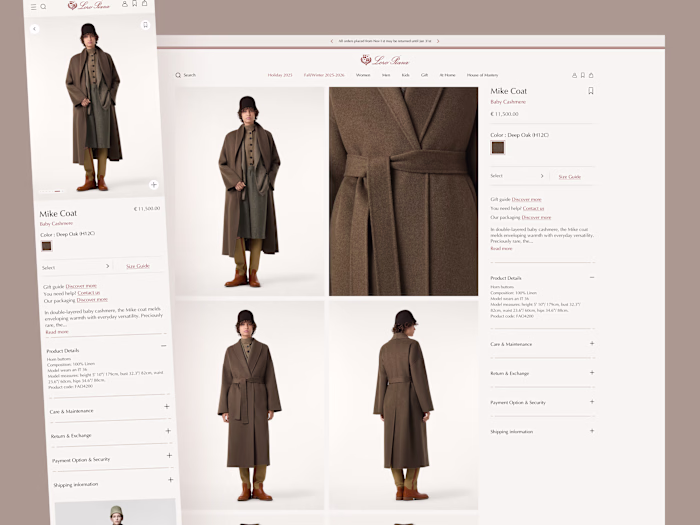This screenshot has height=525, width=700.
Task: Collapse Product Details in the desktop panel
Action: (x=592, y=277)
